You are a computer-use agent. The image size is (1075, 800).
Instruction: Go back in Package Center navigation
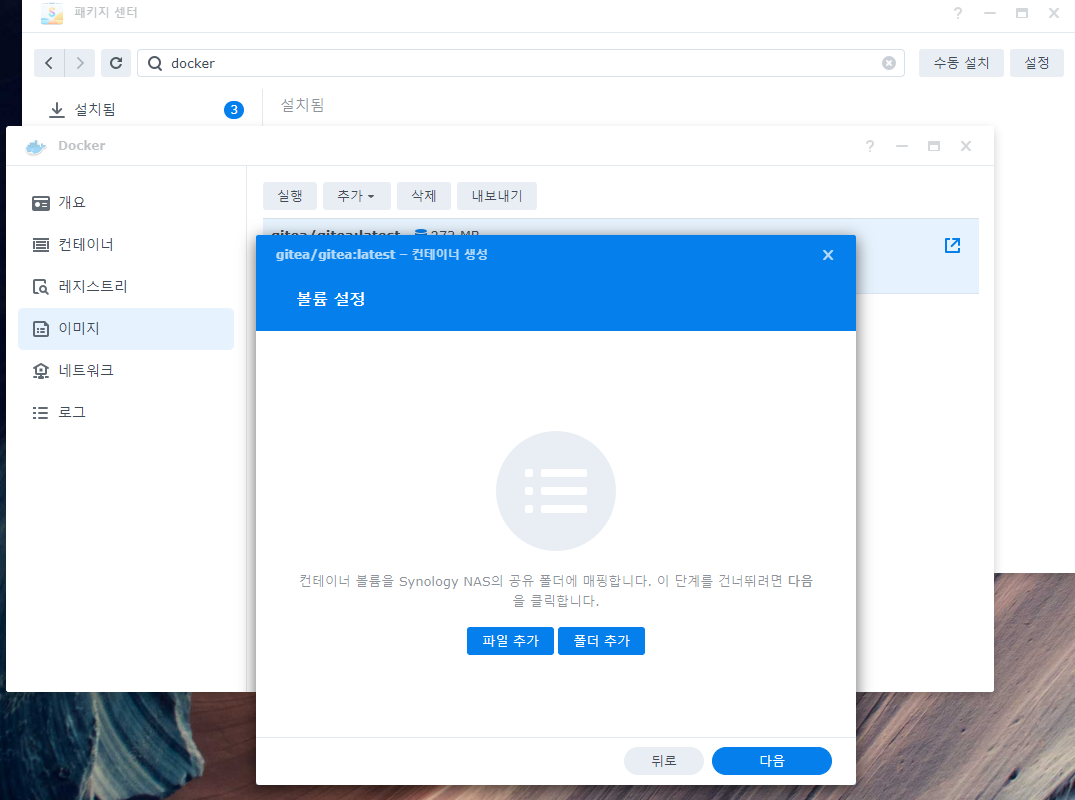tap(49, 63)
